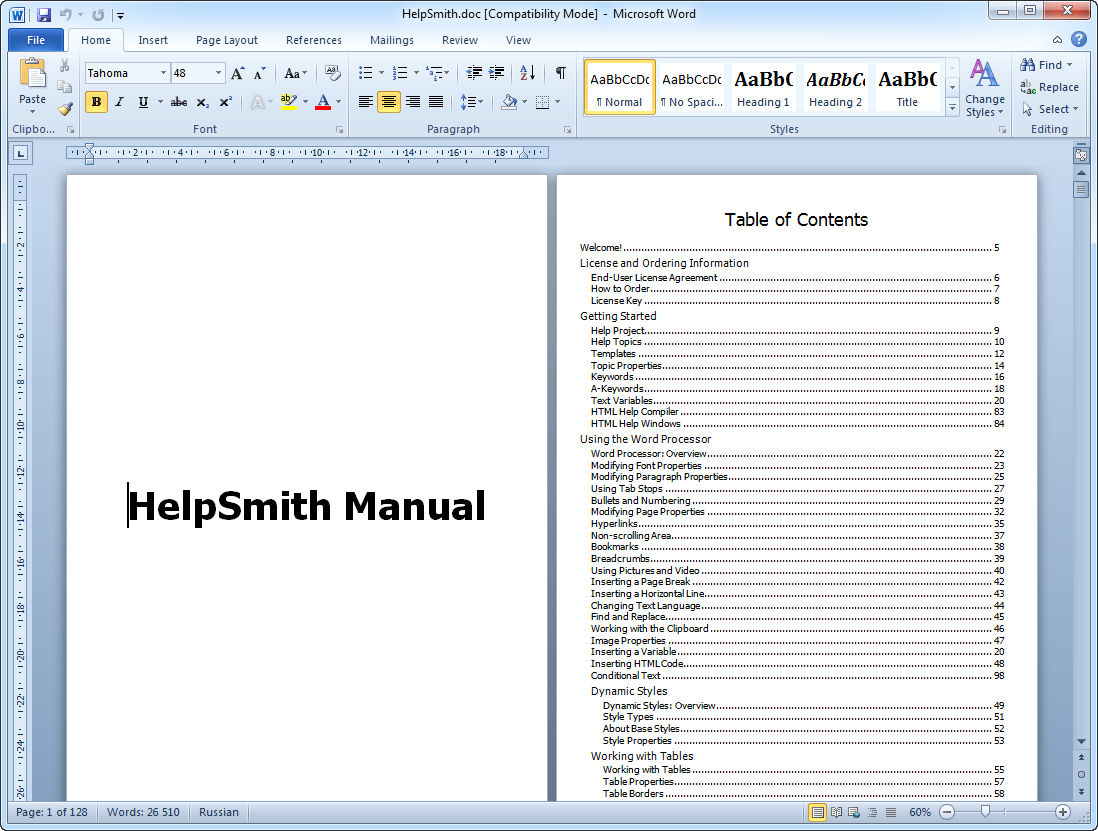Zoom out with minus button
The height and width of the screenshot is (831, 1098).
coord(947,812)
